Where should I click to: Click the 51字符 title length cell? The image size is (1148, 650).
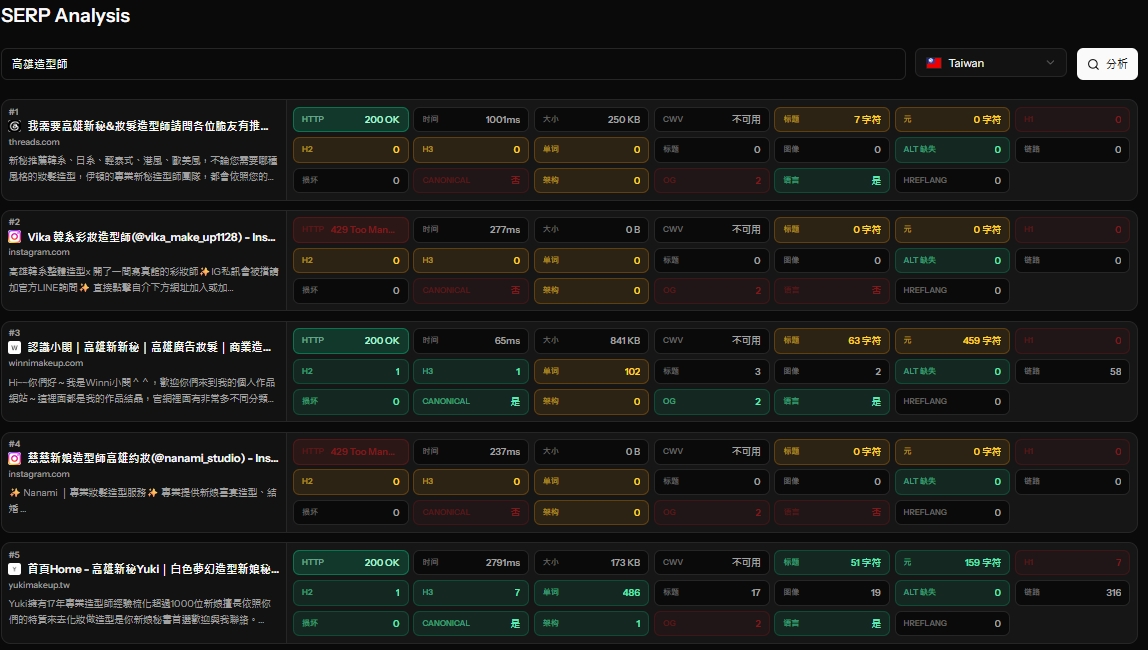(x=832, y=562)
